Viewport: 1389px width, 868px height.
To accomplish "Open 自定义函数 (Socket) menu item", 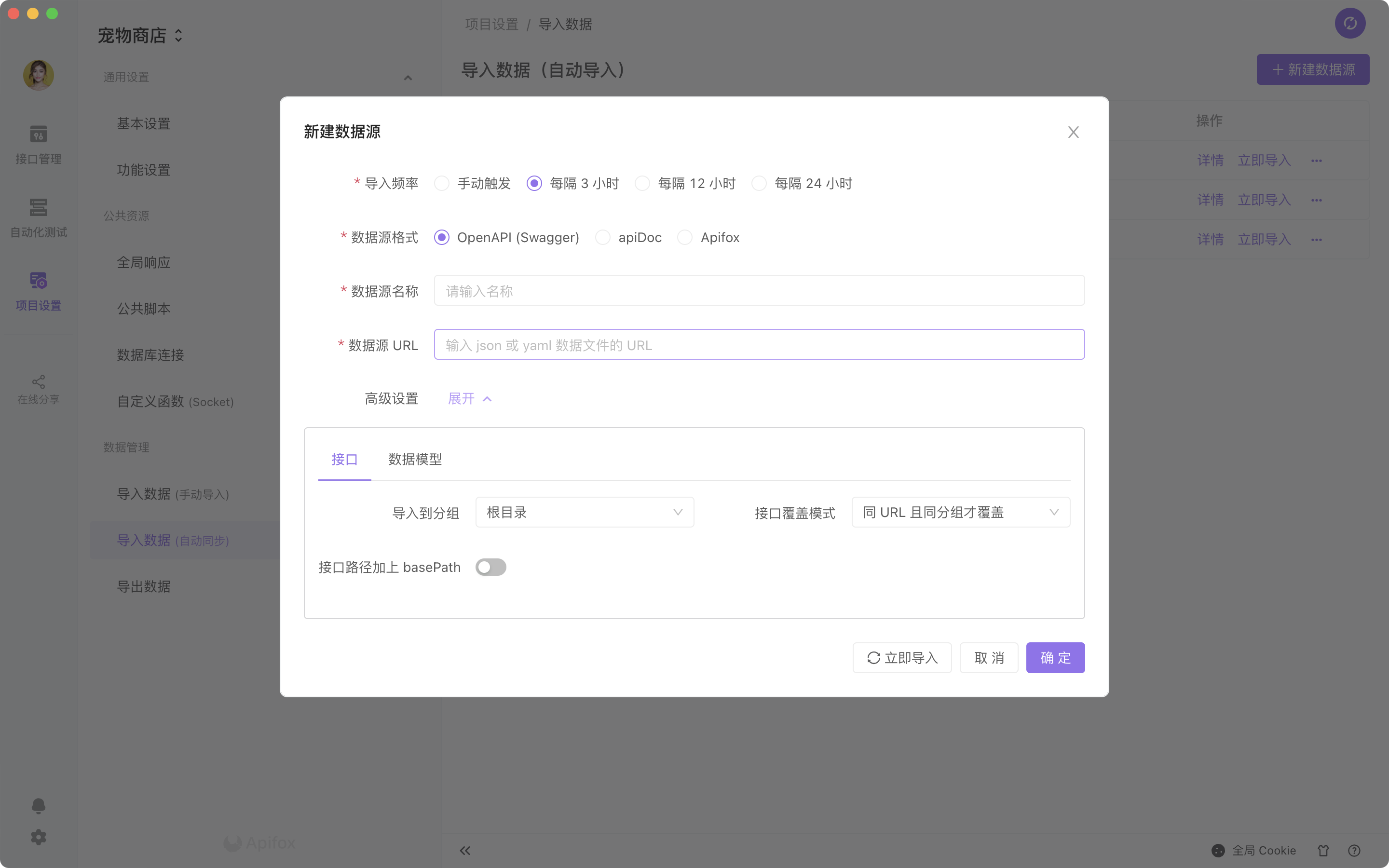I will [x=176, y=401].
